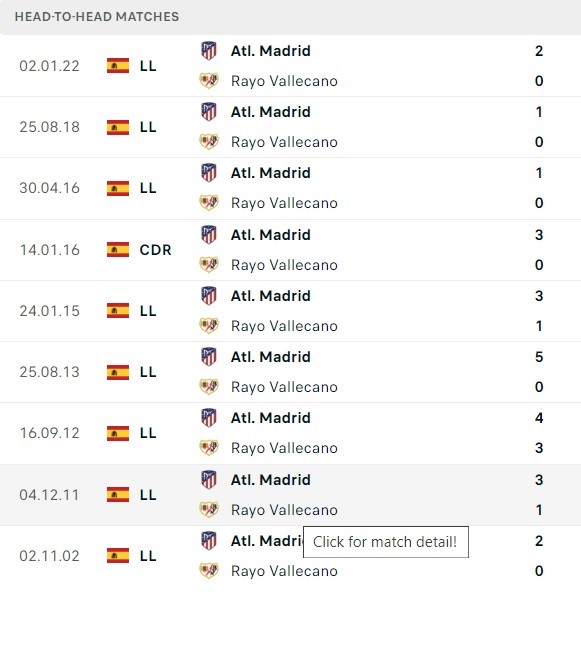Click Rayo Vallecano crest in 02.11.02 match
This screenshot has width=581, height=648.
pyautogui.click(x=209, y=571)
